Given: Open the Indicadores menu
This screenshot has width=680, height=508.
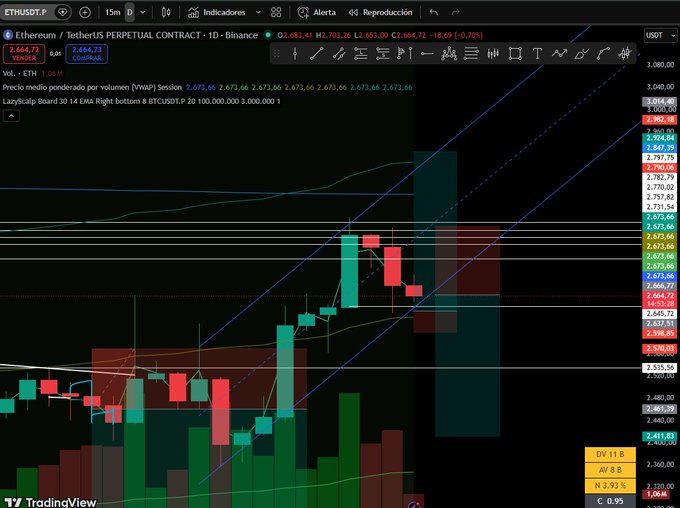Looking at the screenshot, I should click(x=219, y=13).
